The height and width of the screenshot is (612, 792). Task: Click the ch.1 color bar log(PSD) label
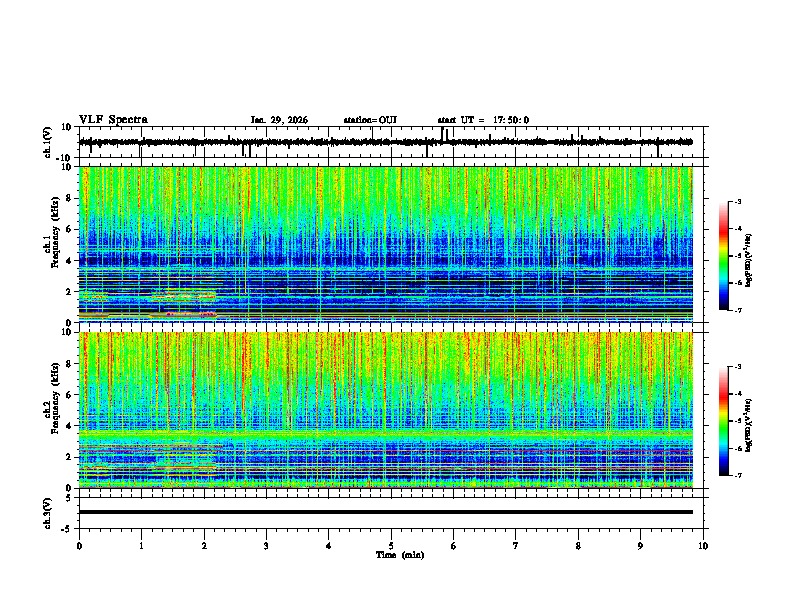pos(749,260)
